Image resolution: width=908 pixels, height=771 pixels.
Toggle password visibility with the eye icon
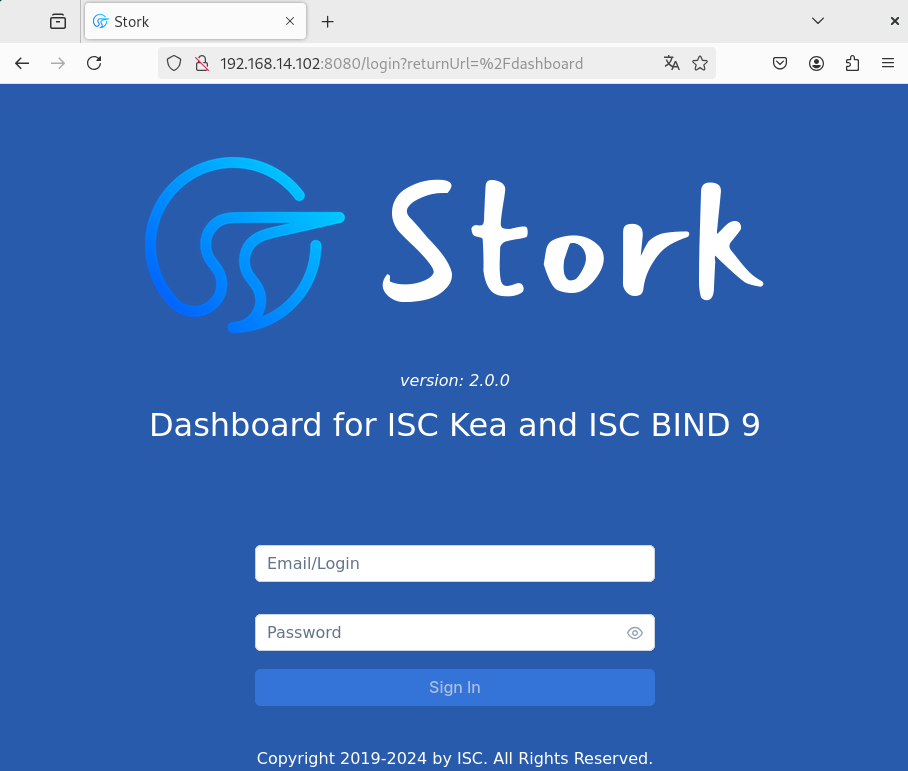tap(635, 632)
